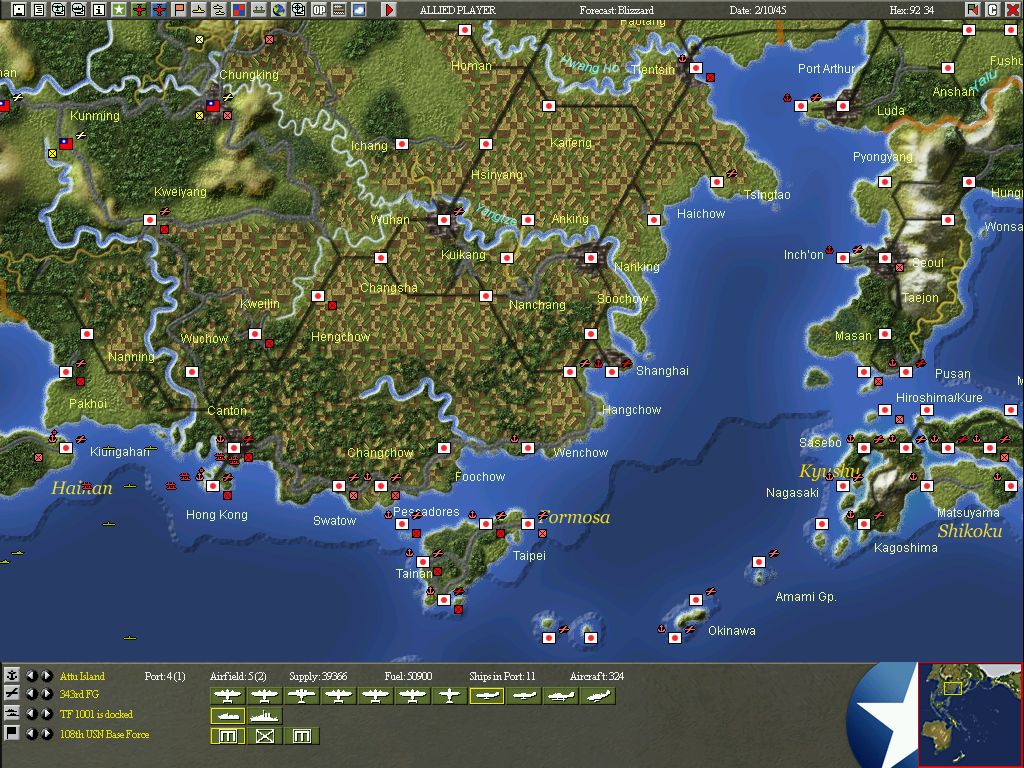Click the Japanese base marker at Haichow
This screenshot has width=1024, height=768.
click(654, 220)
